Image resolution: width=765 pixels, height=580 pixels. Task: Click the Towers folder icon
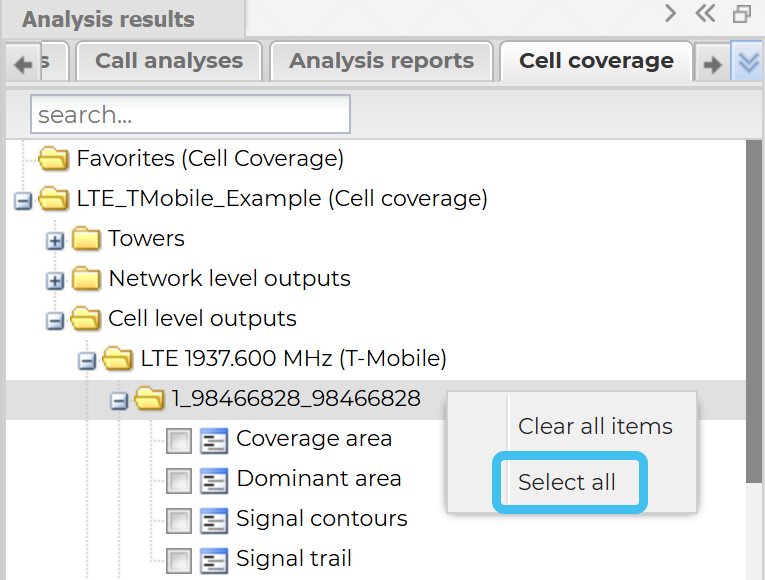pyautogui.click(x=87, y=239)
